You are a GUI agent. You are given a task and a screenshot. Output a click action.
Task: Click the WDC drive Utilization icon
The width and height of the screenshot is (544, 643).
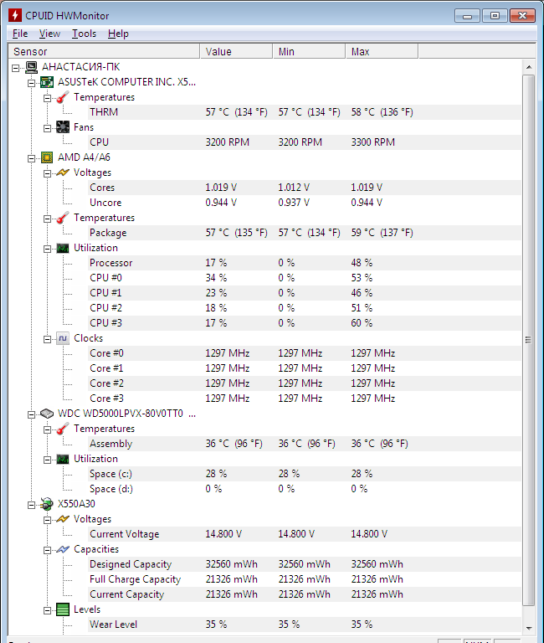63,459
